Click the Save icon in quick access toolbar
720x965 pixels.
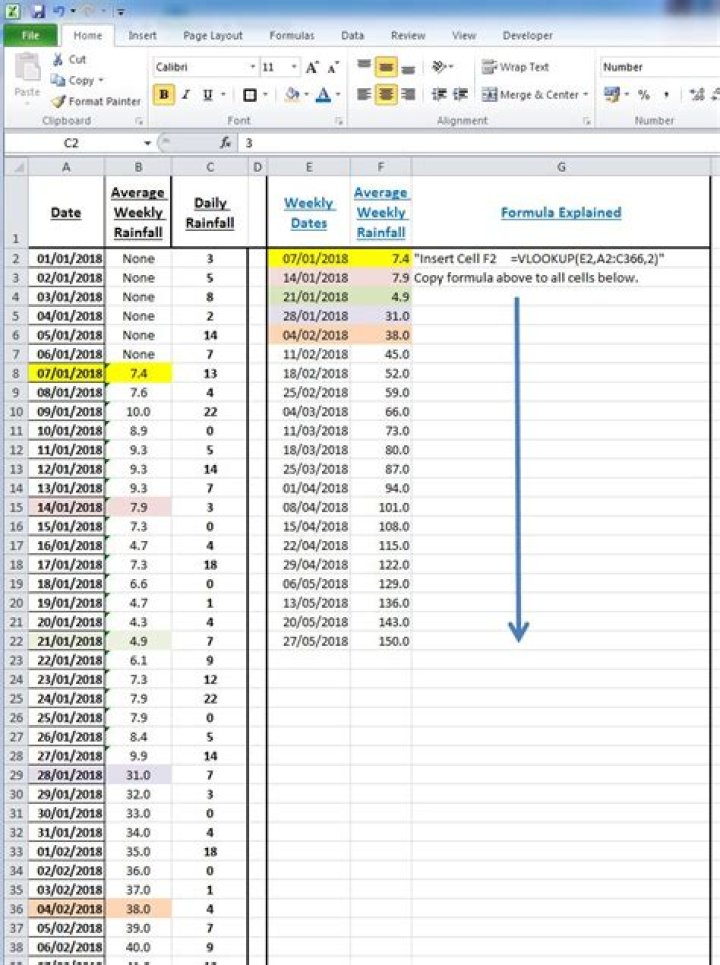click(38, 10)
